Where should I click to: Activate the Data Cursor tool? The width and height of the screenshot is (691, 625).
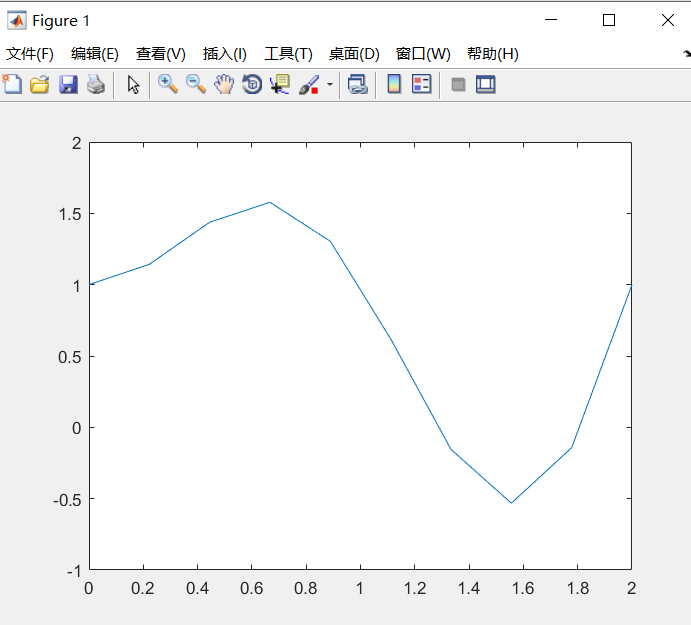coord(280,84)
